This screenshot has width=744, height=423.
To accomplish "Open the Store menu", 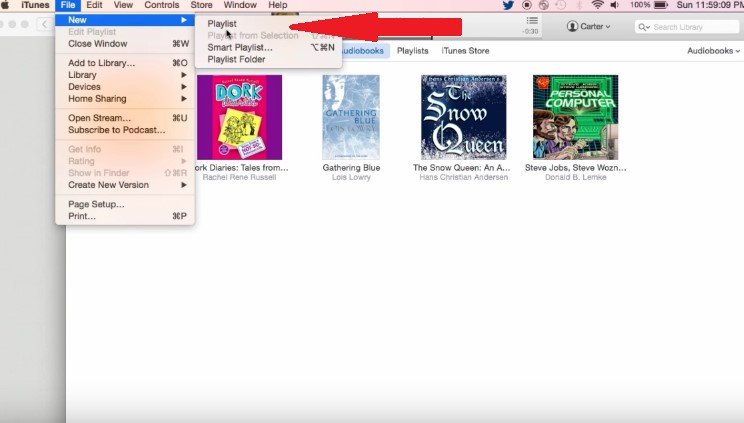I will pyautogui.click(x=201, y=5).
